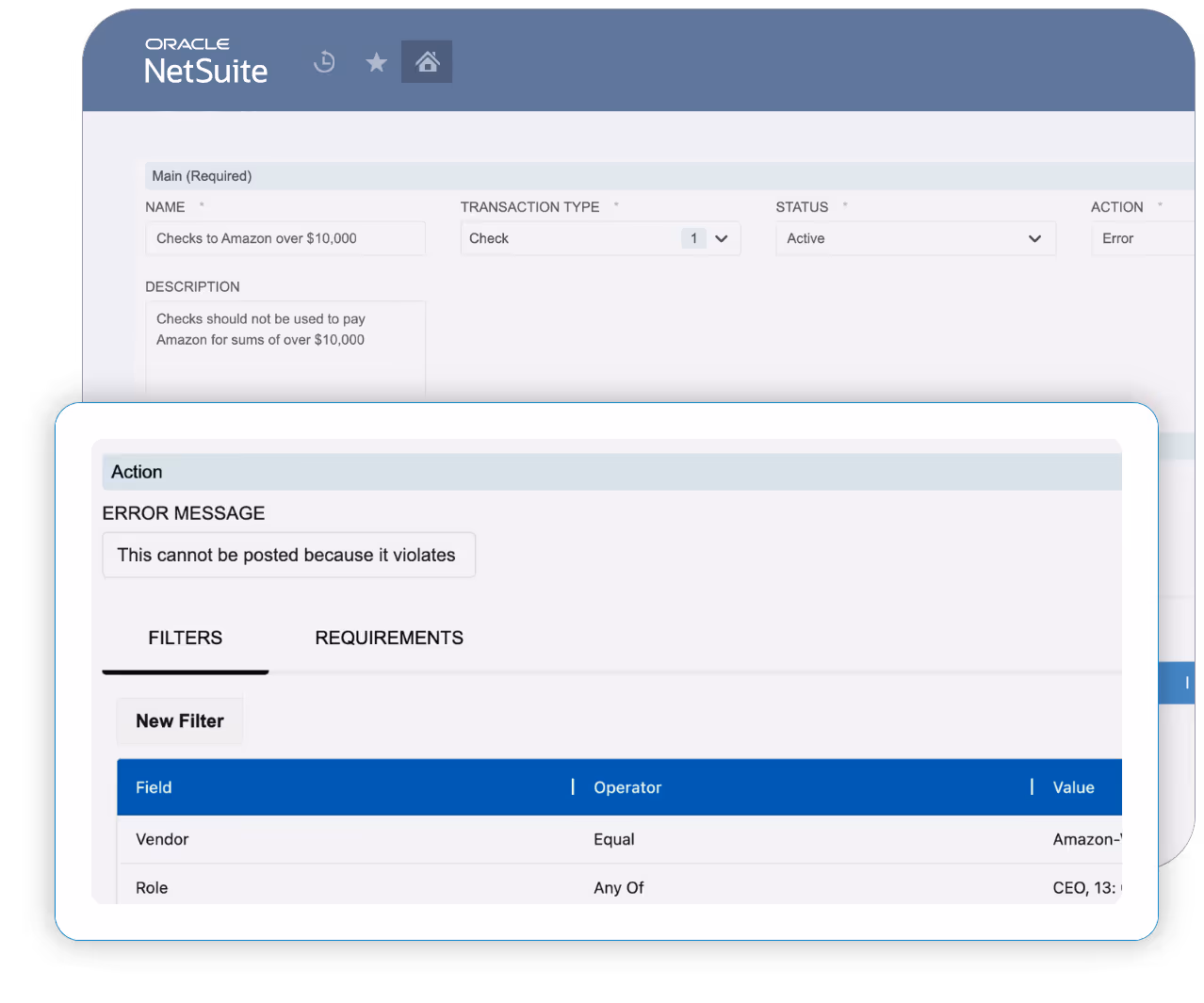Click the Main (Required) section header
The width and height of the screenshot is (1204, 1003).
(201, 176)
